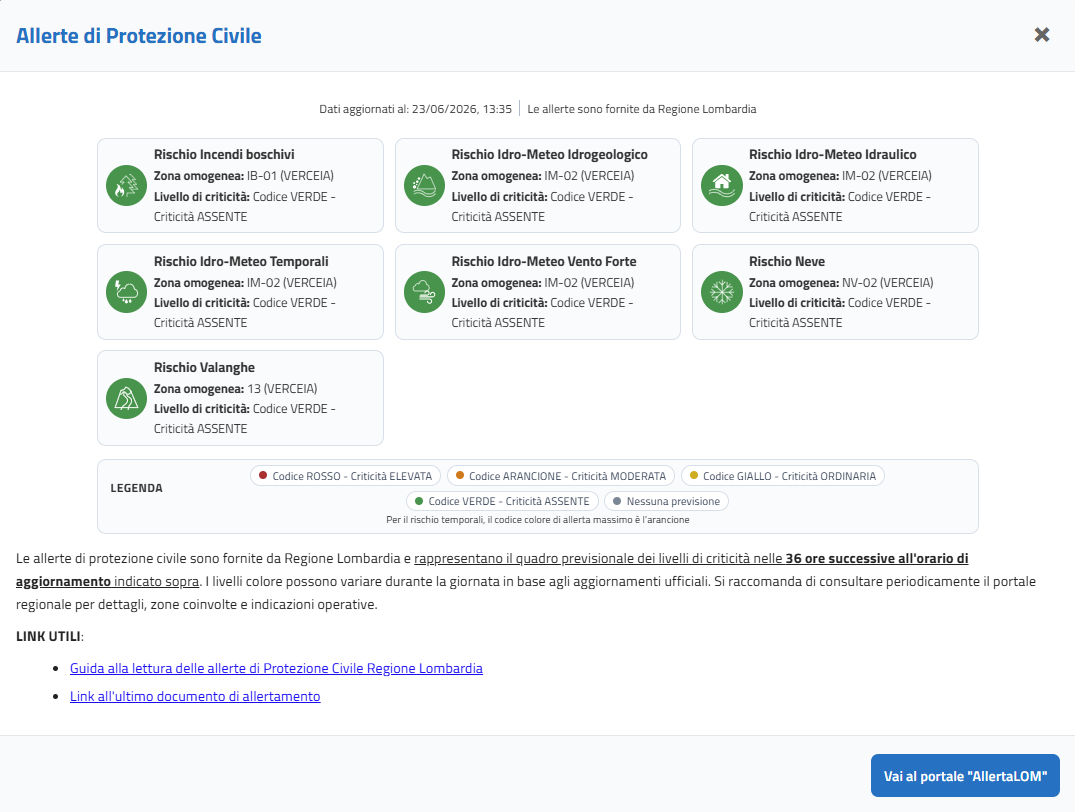Open the guide to reading Protezione Civile alerts

point(276,668)
